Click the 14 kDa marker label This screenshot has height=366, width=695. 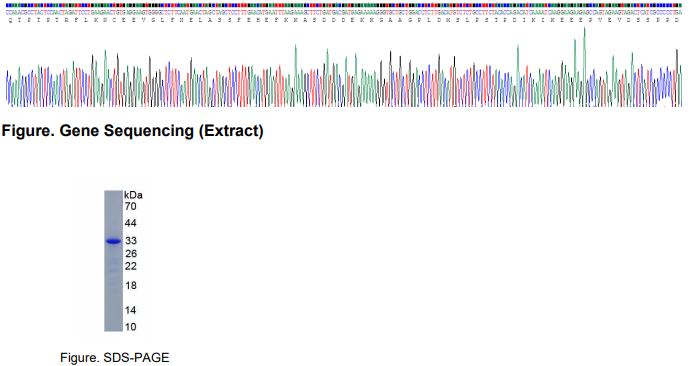coord(130,310)
